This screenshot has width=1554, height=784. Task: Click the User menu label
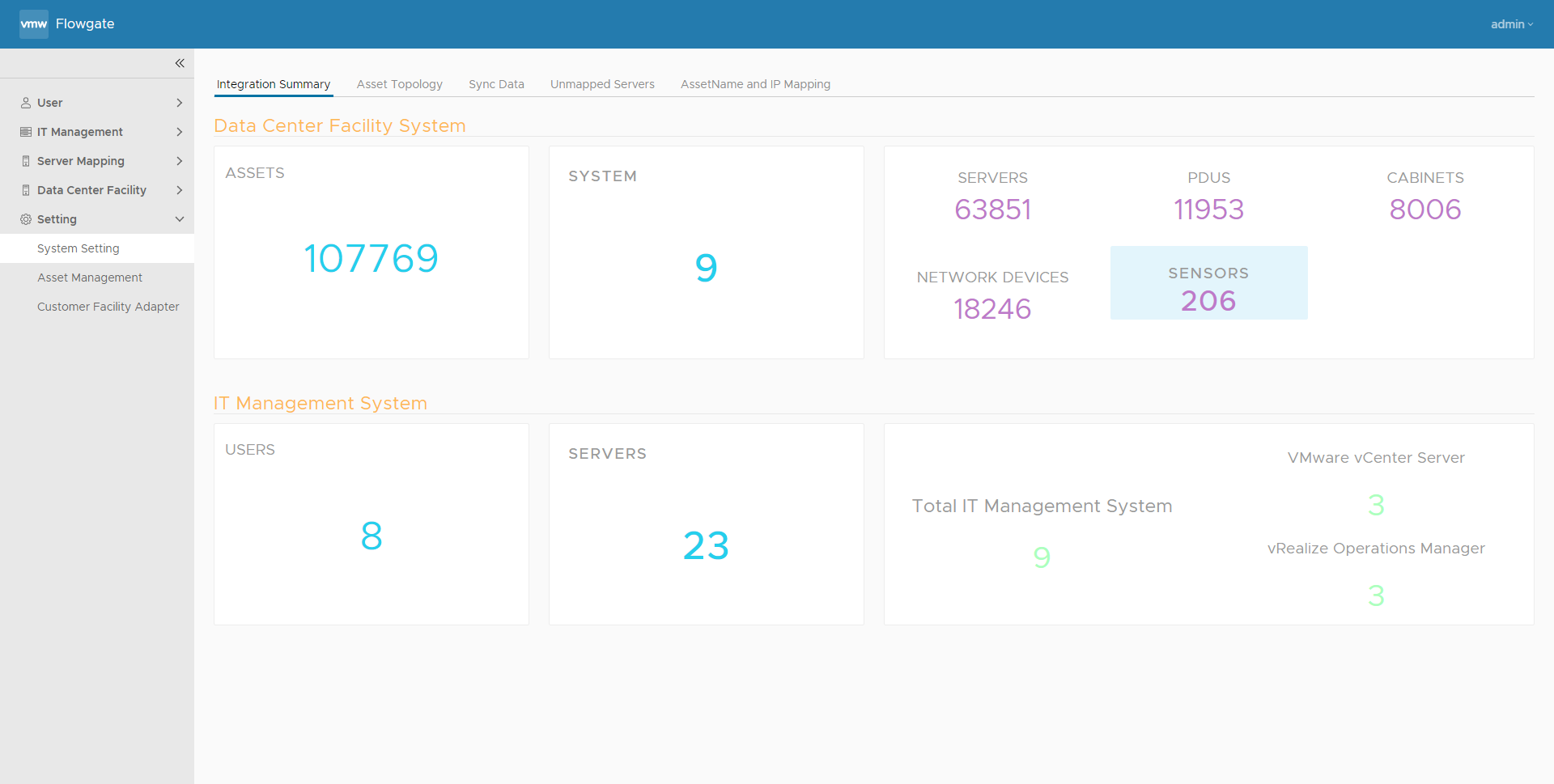[49, 103]
